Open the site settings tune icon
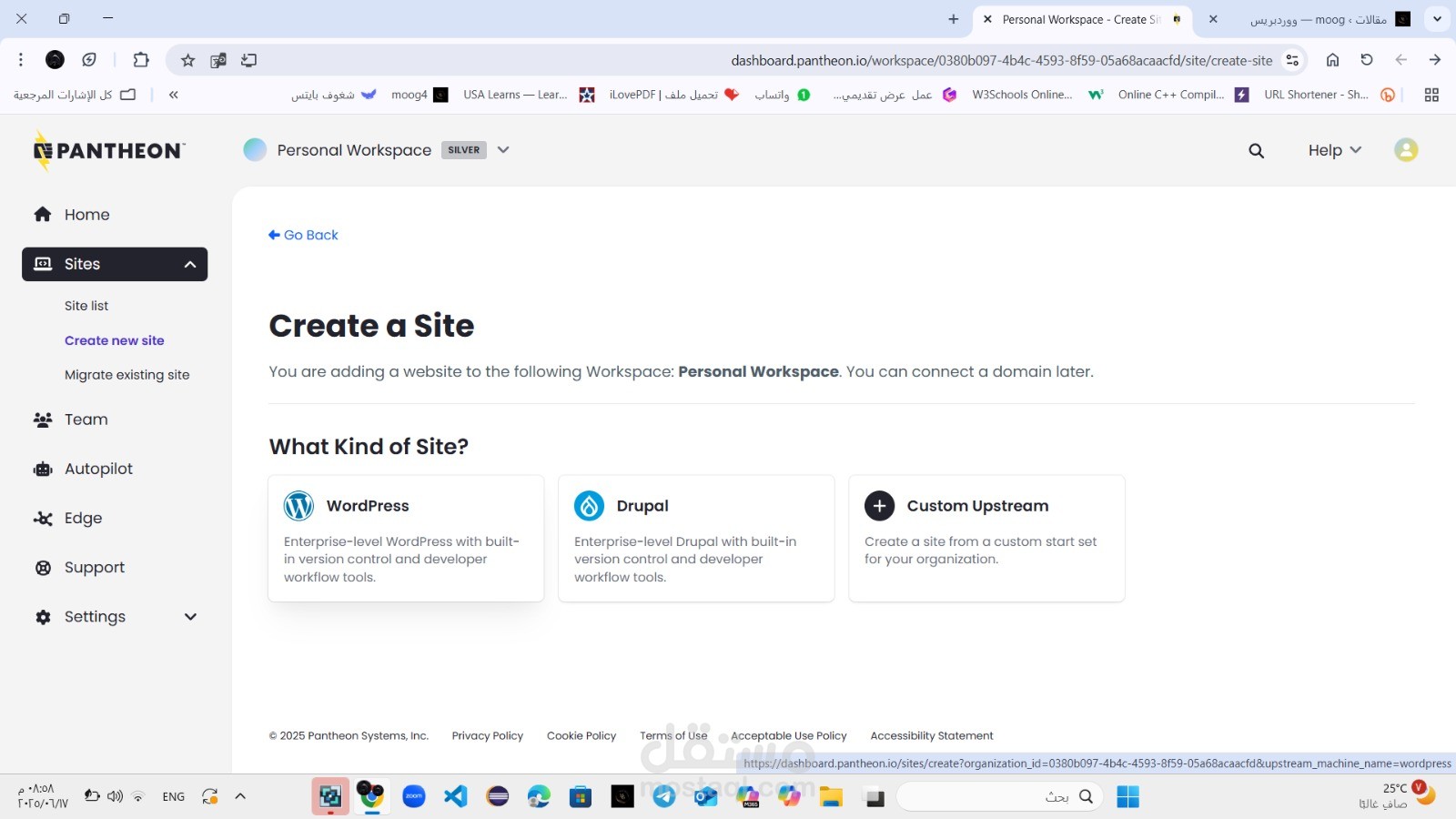Viewport: 1456px width, 819px height. click(1292, 60)
